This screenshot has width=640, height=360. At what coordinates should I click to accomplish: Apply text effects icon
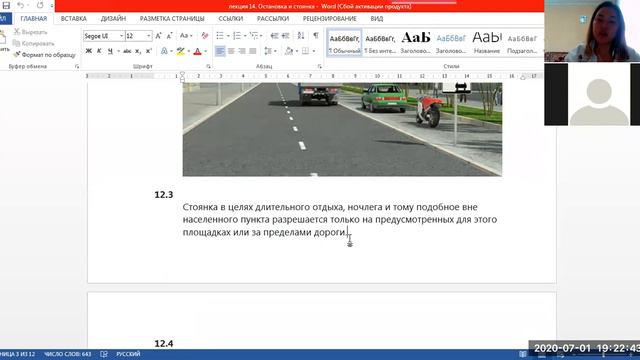click(164, 51)
